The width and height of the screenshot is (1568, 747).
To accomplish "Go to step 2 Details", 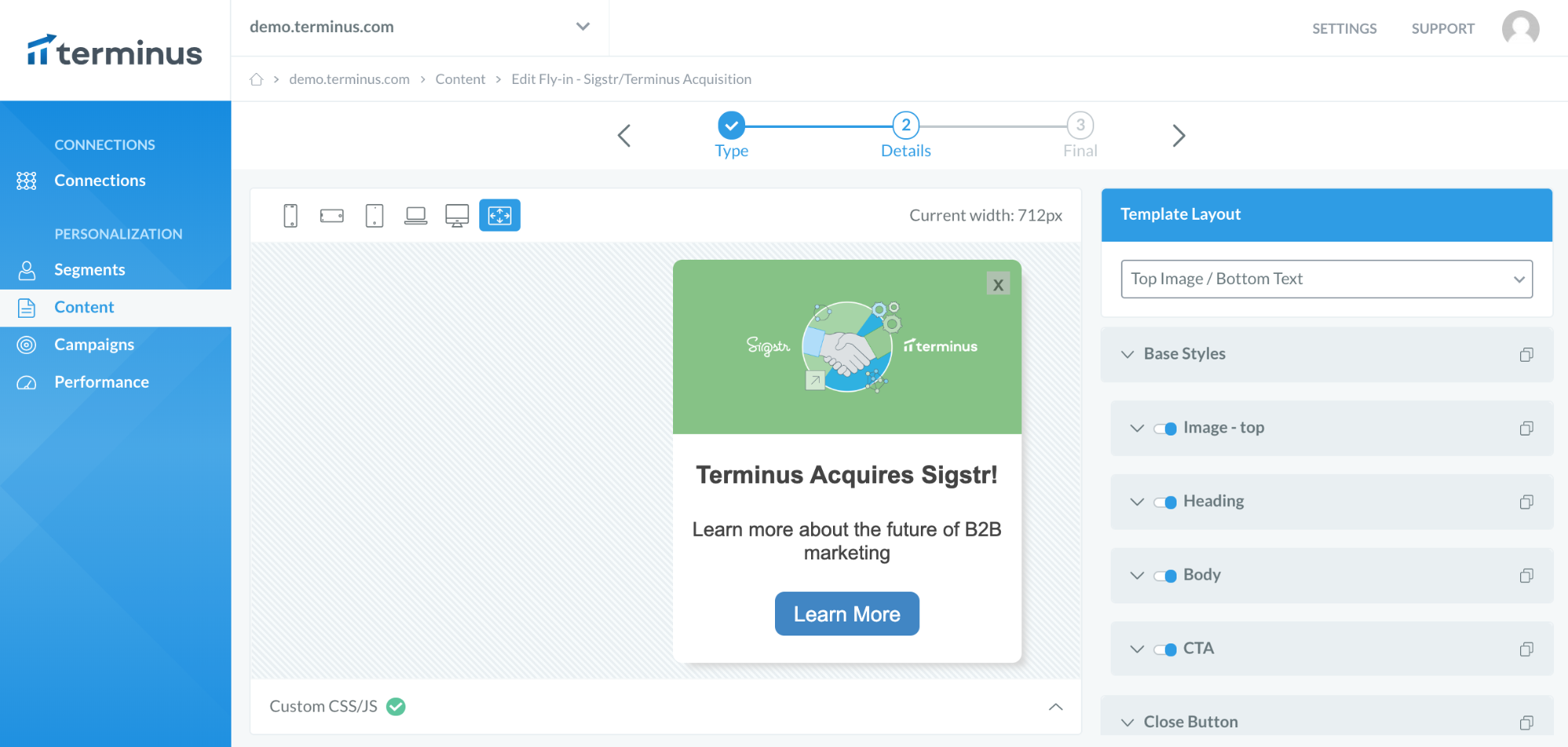I will pos(906,135).
